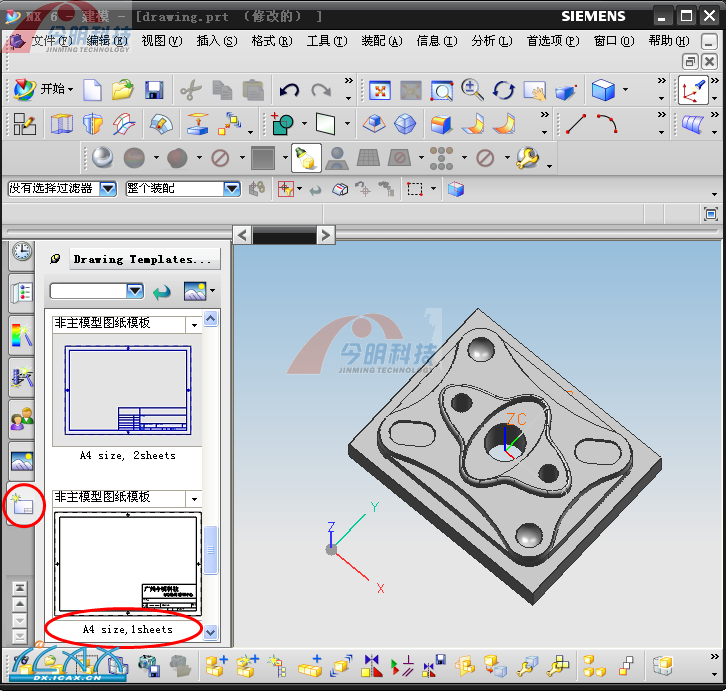Toggle the pin icon beside Drawing Templates
Image resolution: width=726 pixels, height=691 pixels.
54,259
